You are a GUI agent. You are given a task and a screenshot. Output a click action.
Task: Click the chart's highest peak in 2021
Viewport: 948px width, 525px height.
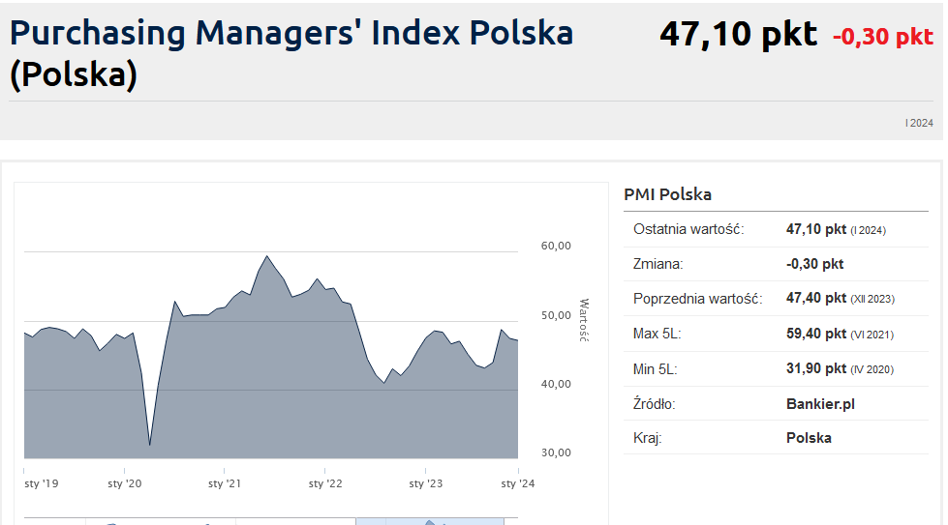pyautogui.click(x=267, y=257)
